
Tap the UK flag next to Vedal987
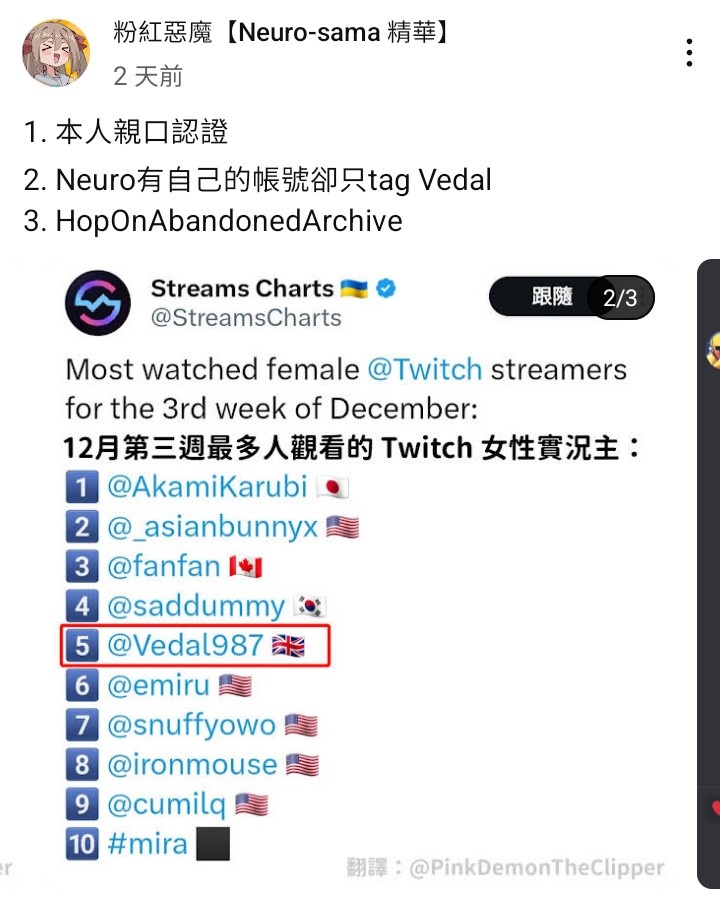(x=288, y=646)
